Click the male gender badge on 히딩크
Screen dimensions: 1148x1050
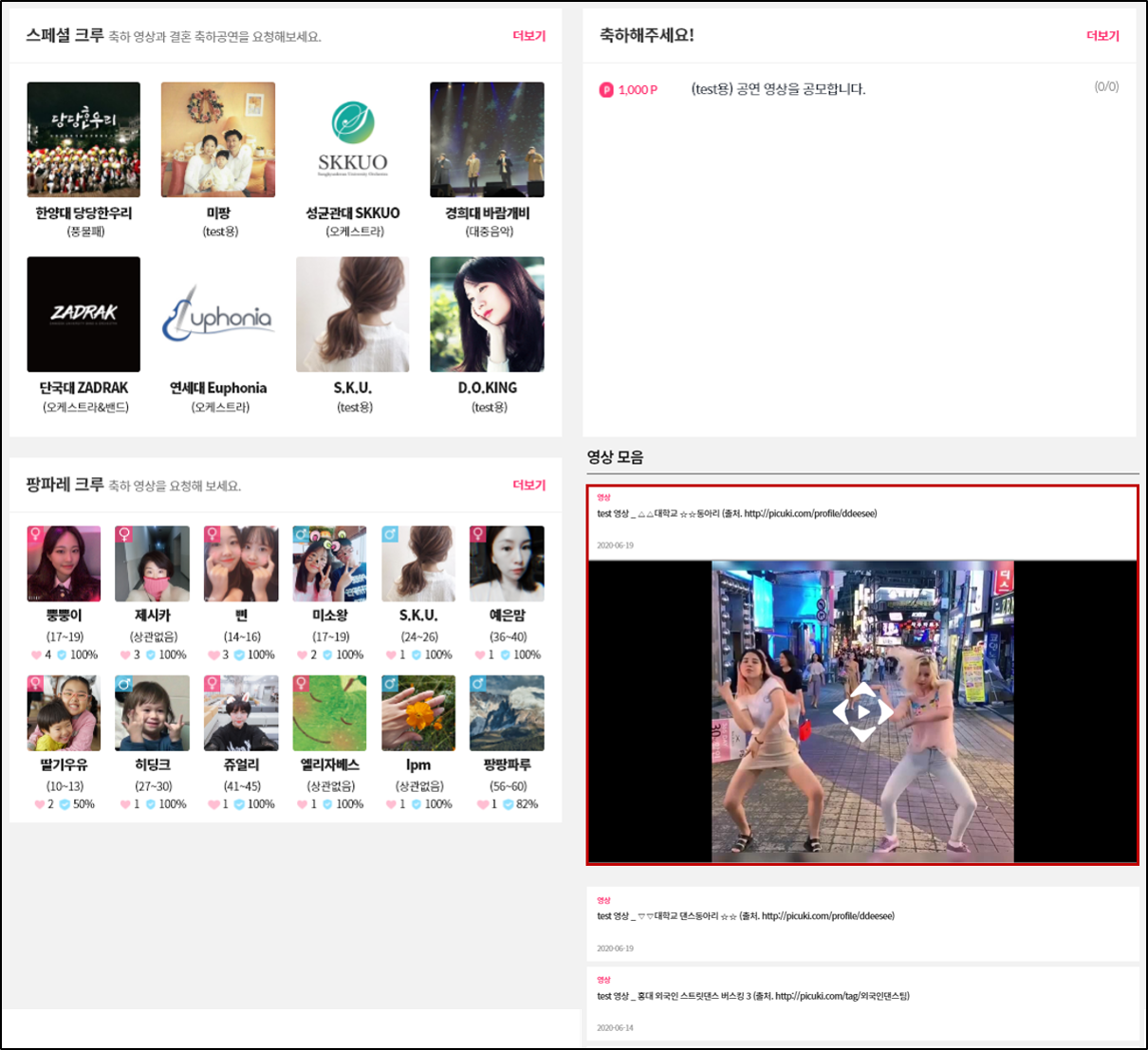(124, 684)
